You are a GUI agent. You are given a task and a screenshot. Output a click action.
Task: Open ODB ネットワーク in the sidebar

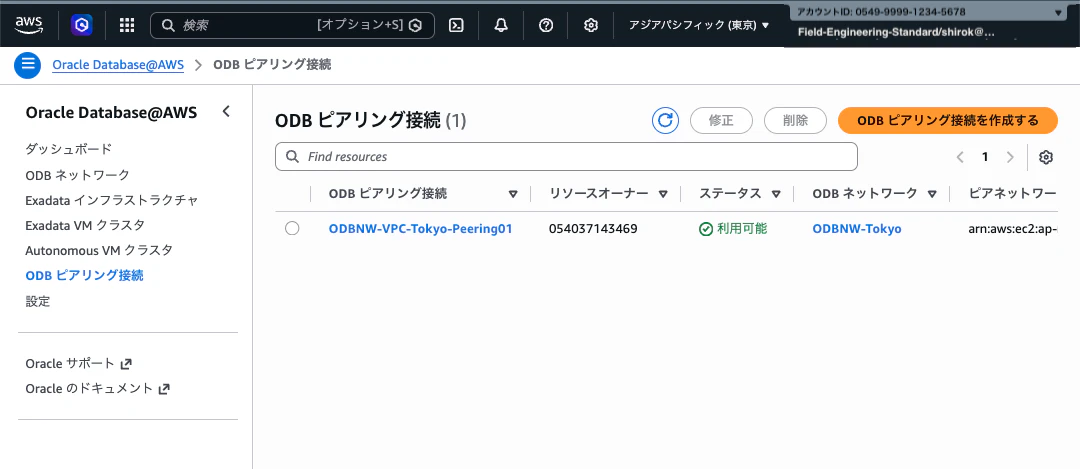[x=77, y=175]
